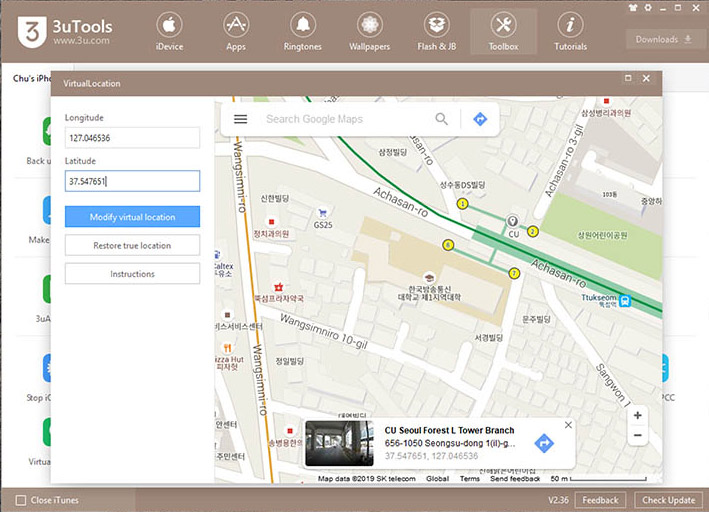Open the Apps section
This screenshot has height=512, width=709.
[x=236, y=32]
